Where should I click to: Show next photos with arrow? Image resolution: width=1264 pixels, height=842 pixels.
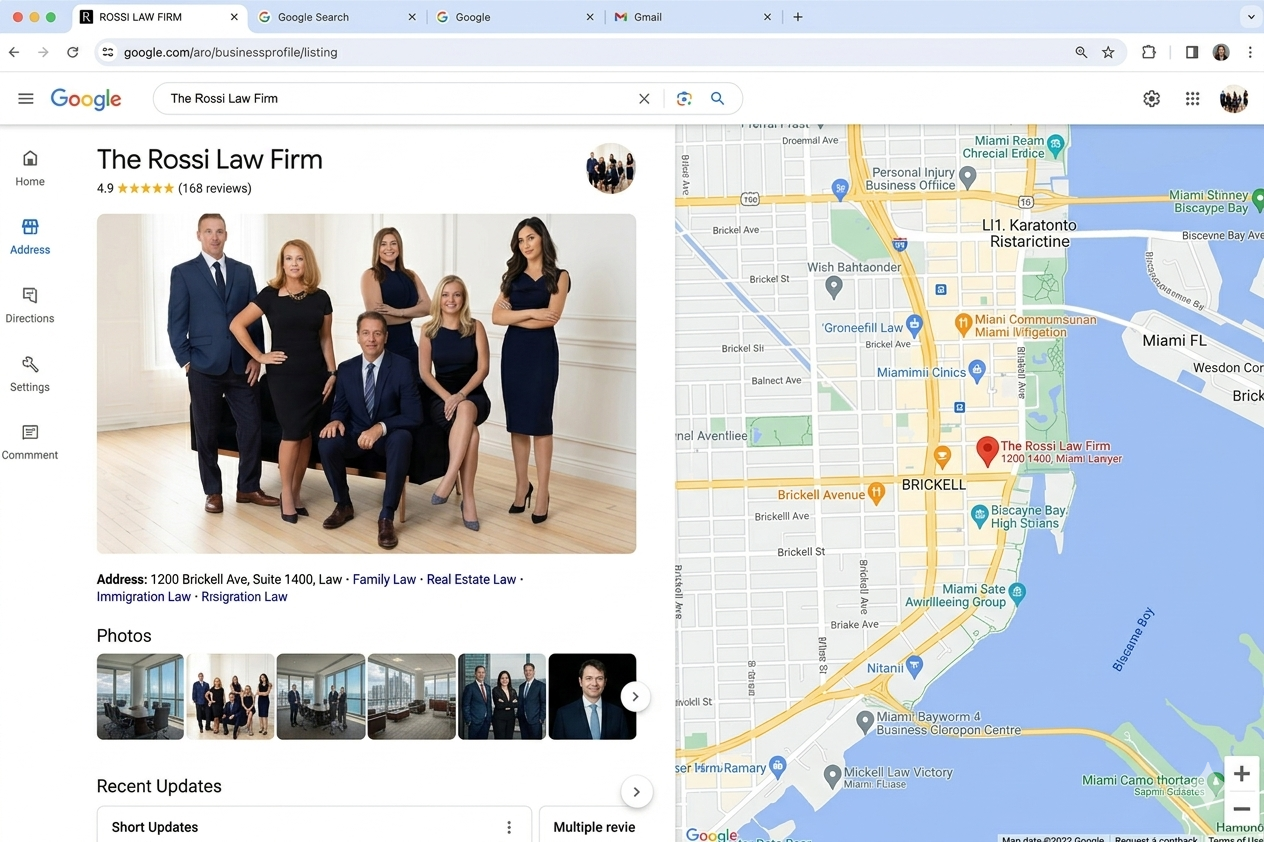(x=635, y=697)
